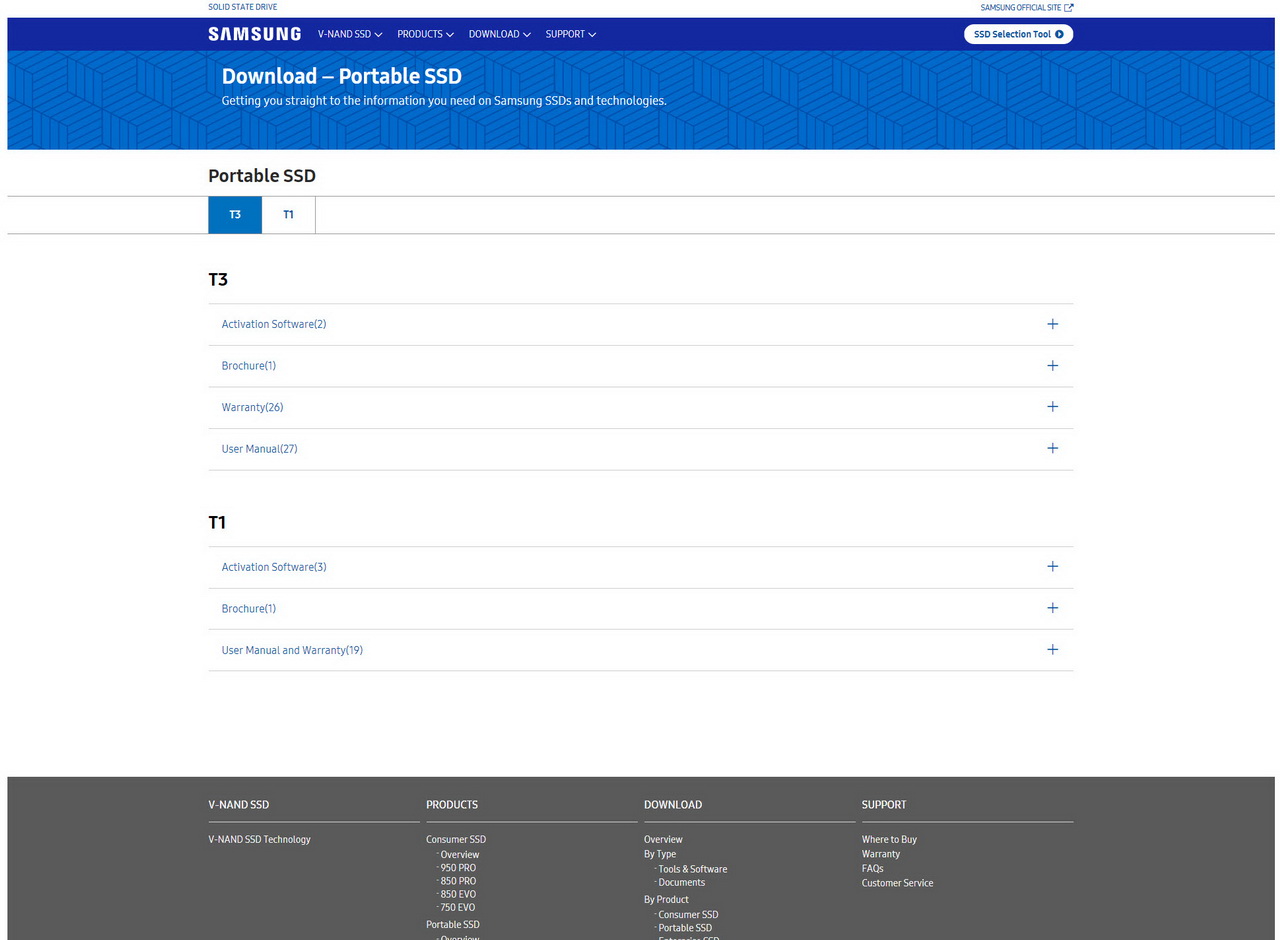Screen dimensions: 1280x940
Task: Open Documents footer link
Action: pos(682,882)
